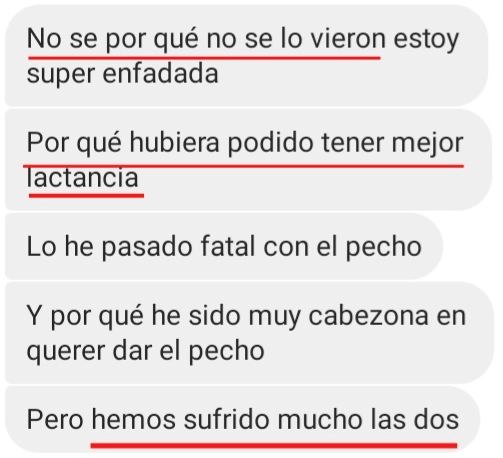Click the red underline under 'Por qué hubiera podido'
503x458 pixels.
point(243,165)
